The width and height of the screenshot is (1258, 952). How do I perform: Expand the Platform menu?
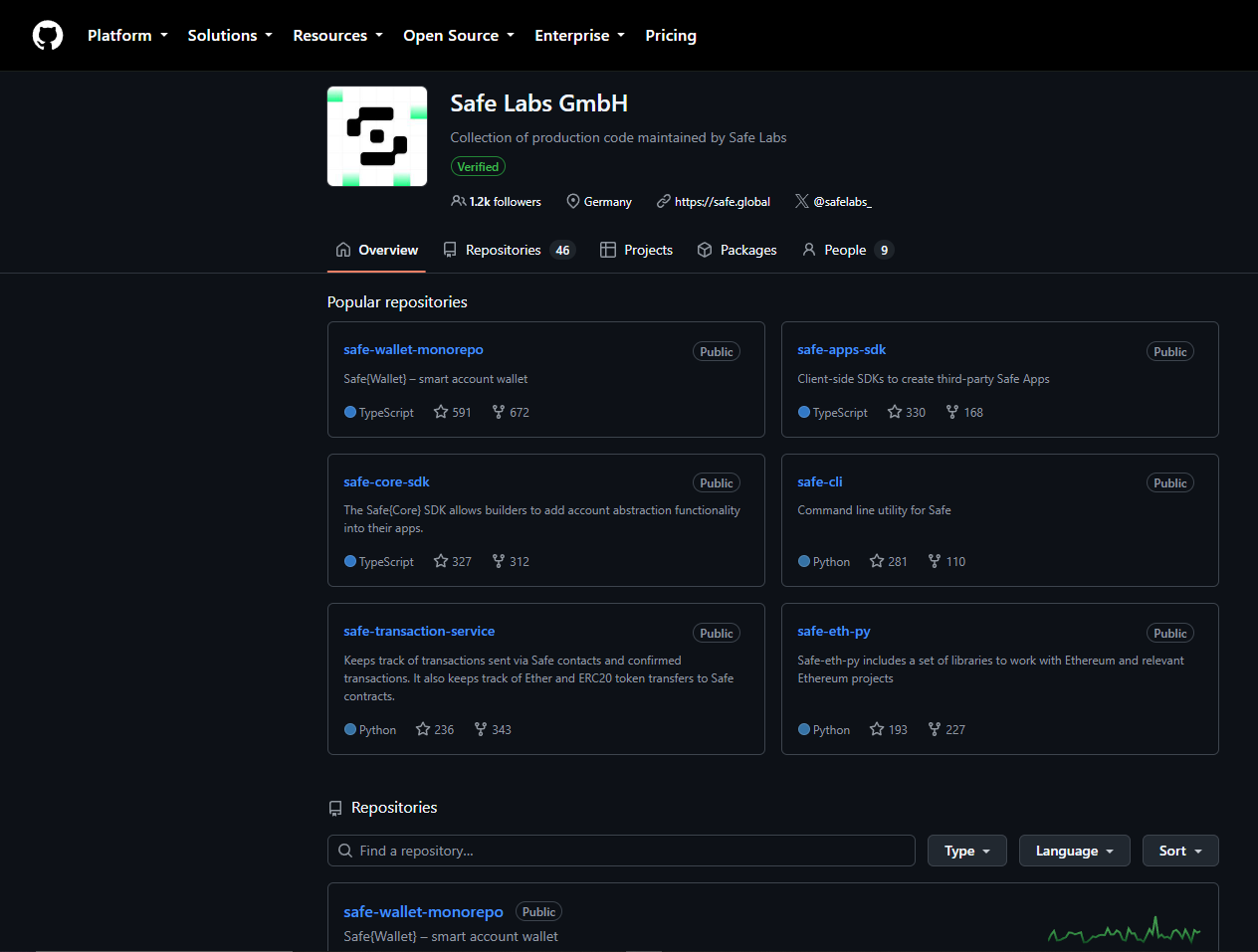tap(127, 36)
